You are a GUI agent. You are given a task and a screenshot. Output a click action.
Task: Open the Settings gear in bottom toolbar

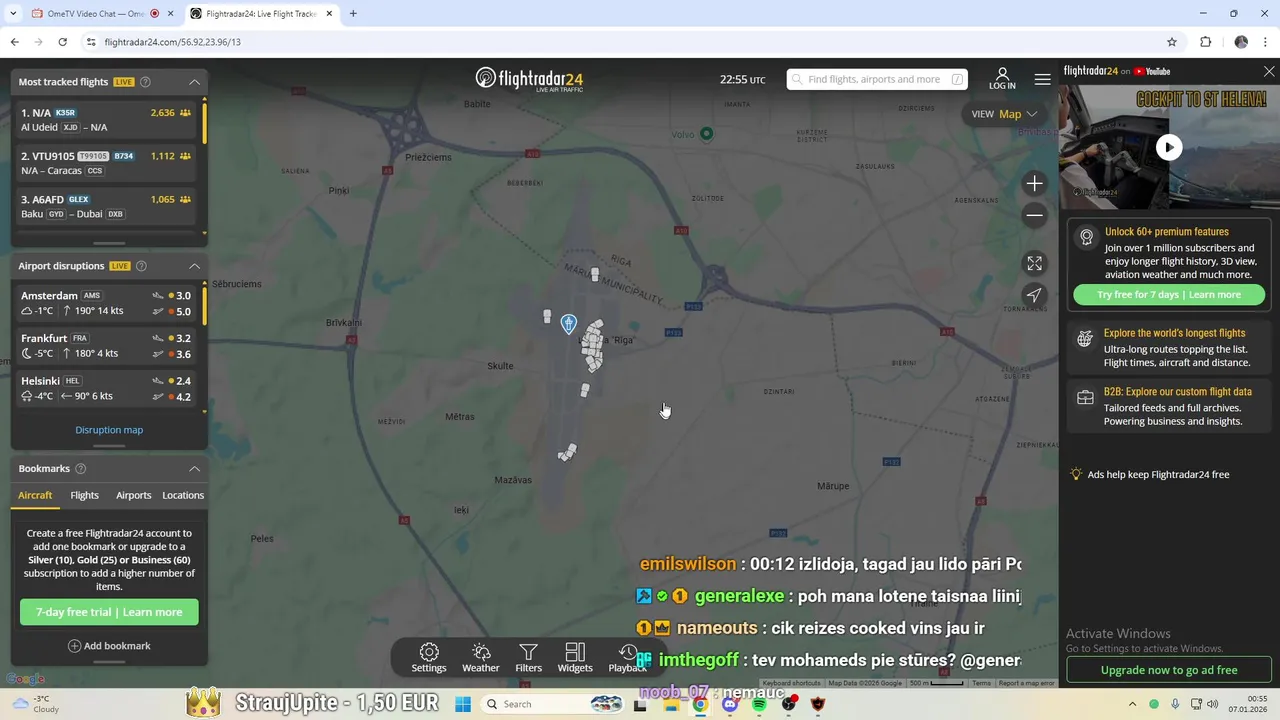429,657
